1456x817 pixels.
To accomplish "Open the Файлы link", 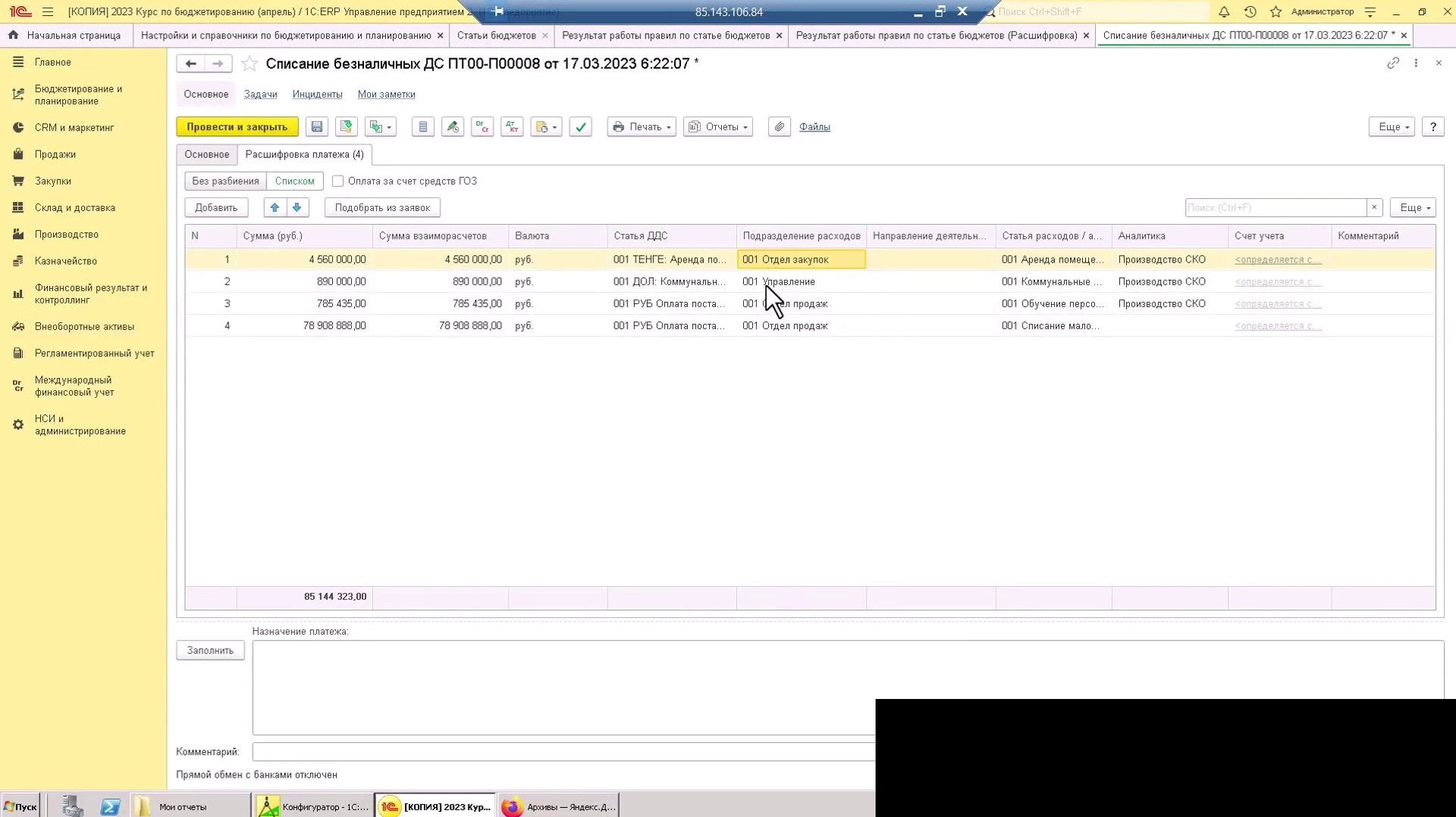I will point(814,127).
